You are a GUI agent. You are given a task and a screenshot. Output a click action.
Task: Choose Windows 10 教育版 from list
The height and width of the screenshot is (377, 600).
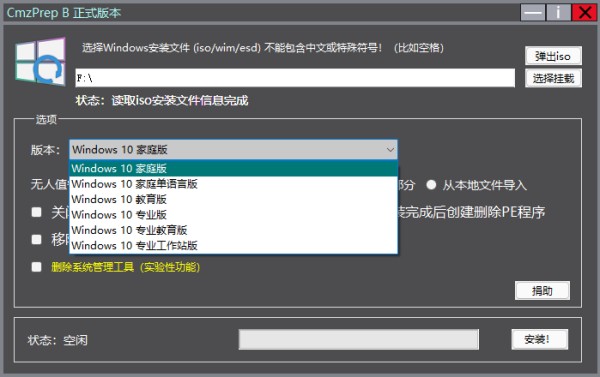click(233, 199)
